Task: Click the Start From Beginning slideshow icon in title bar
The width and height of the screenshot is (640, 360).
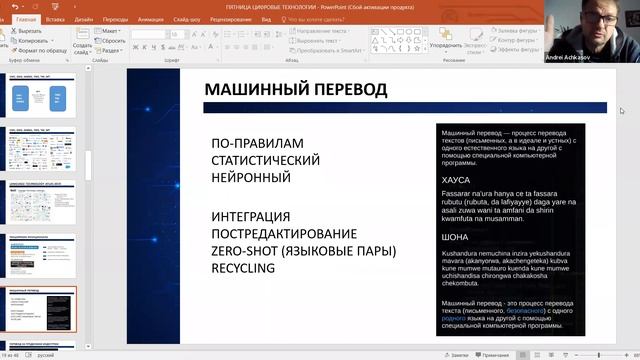Action: pyautogui.click(x=55, y=7)
